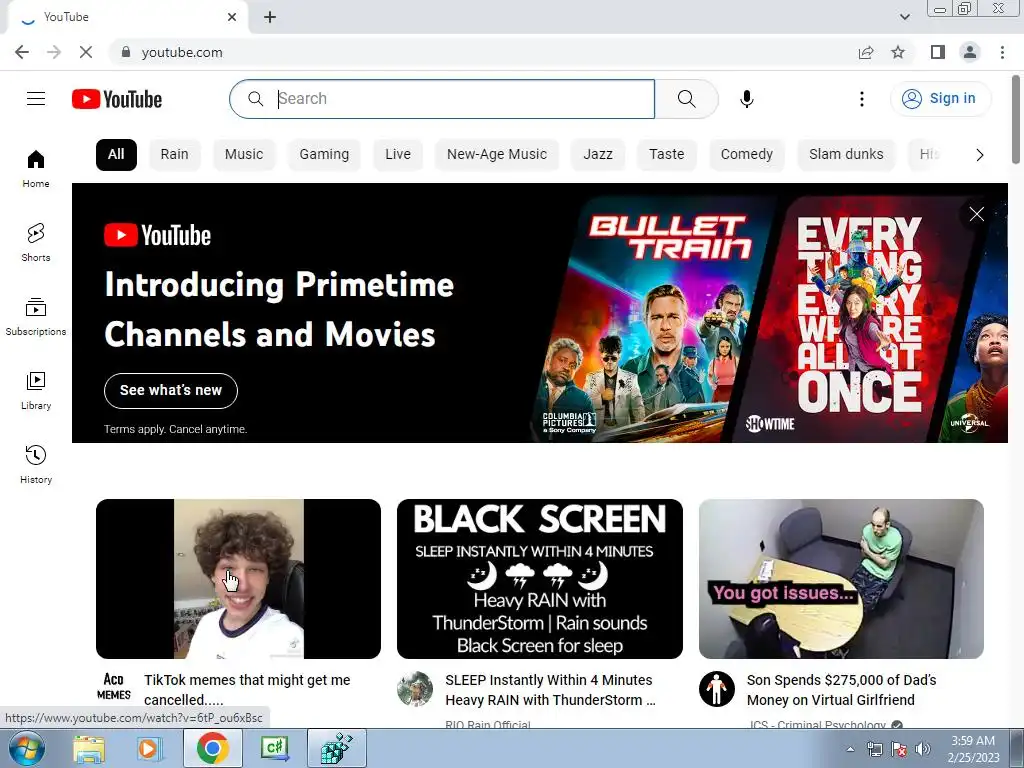Click the Chrome taskbar icon
The width and height of the screenshot is (1024, 768).
click(212, 748)
